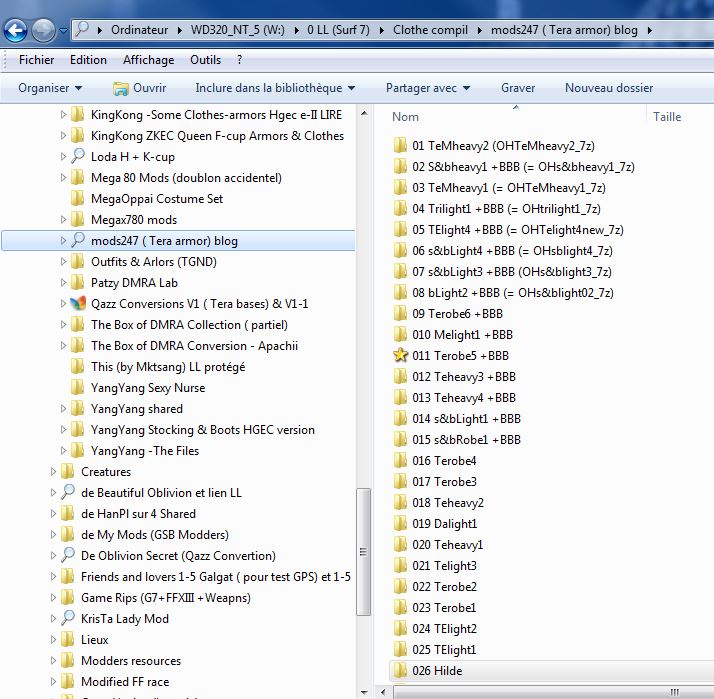
Task: Expand the Creatures tree folder
Action: tap(53, 472)
